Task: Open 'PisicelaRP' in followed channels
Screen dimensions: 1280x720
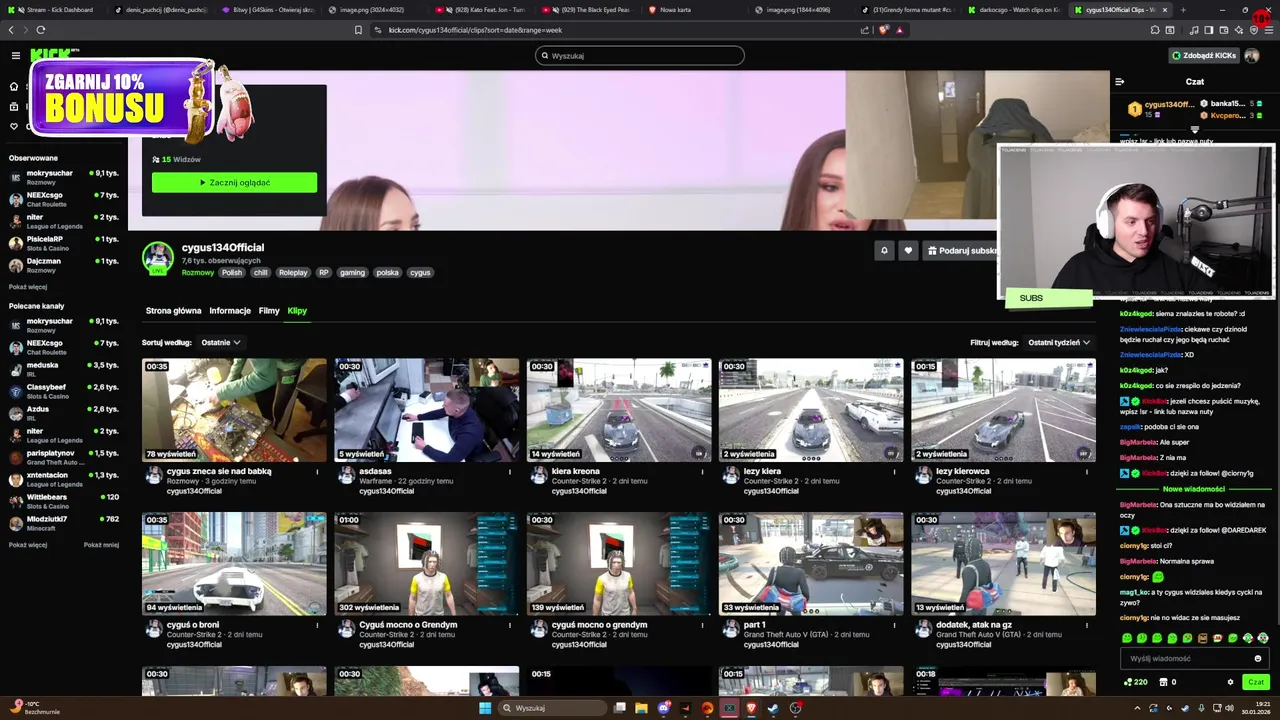Action: [64, 243]
